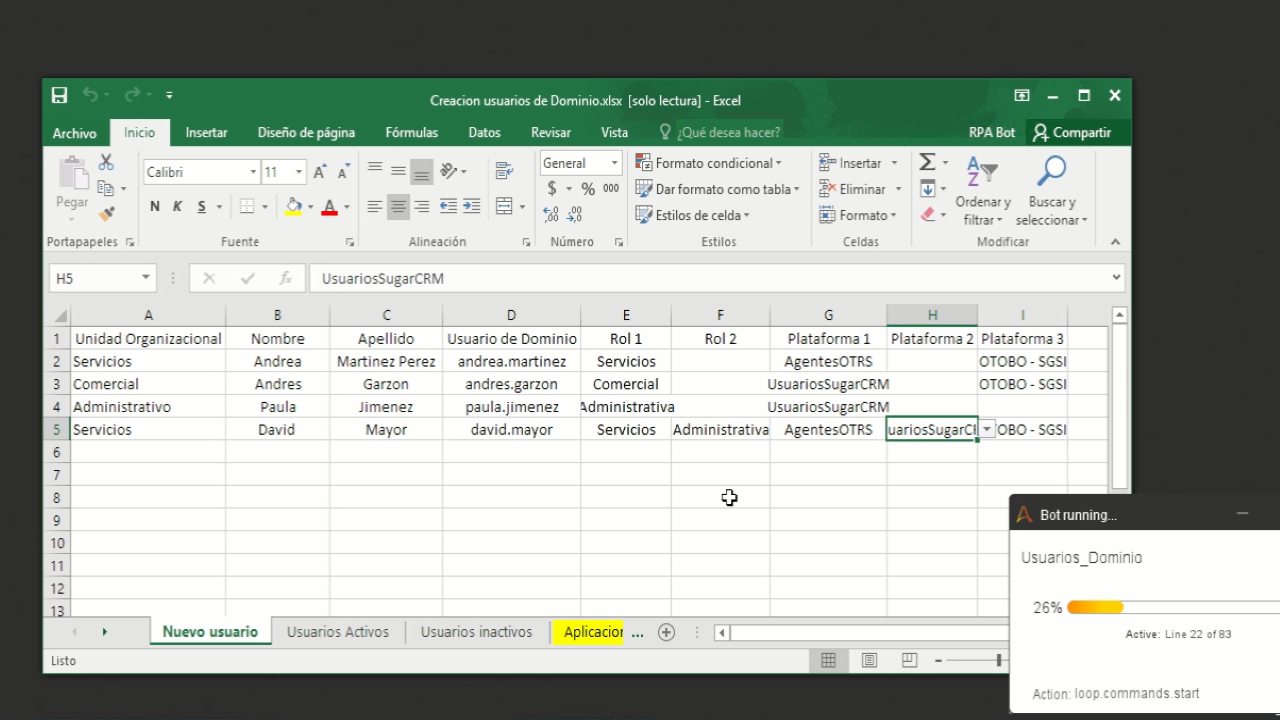
Task: Click the Compartir button
Action: [1072, 132]
